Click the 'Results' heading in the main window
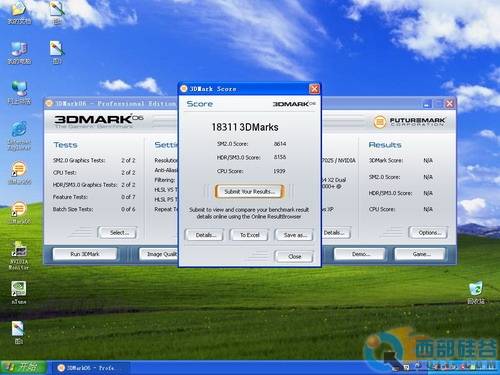 (385, 145)
